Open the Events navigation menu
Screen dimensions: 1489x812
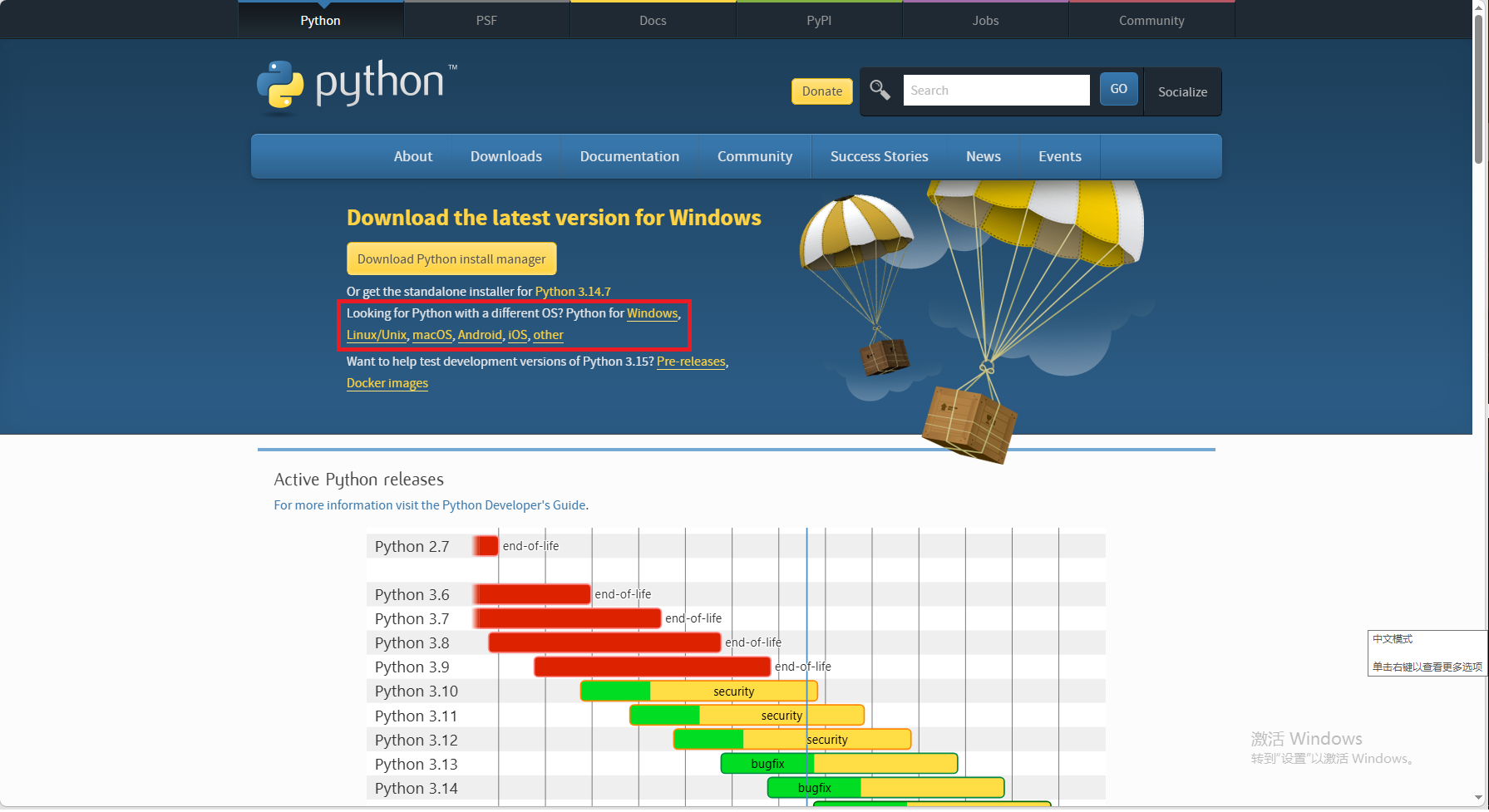coord(1060,156)
